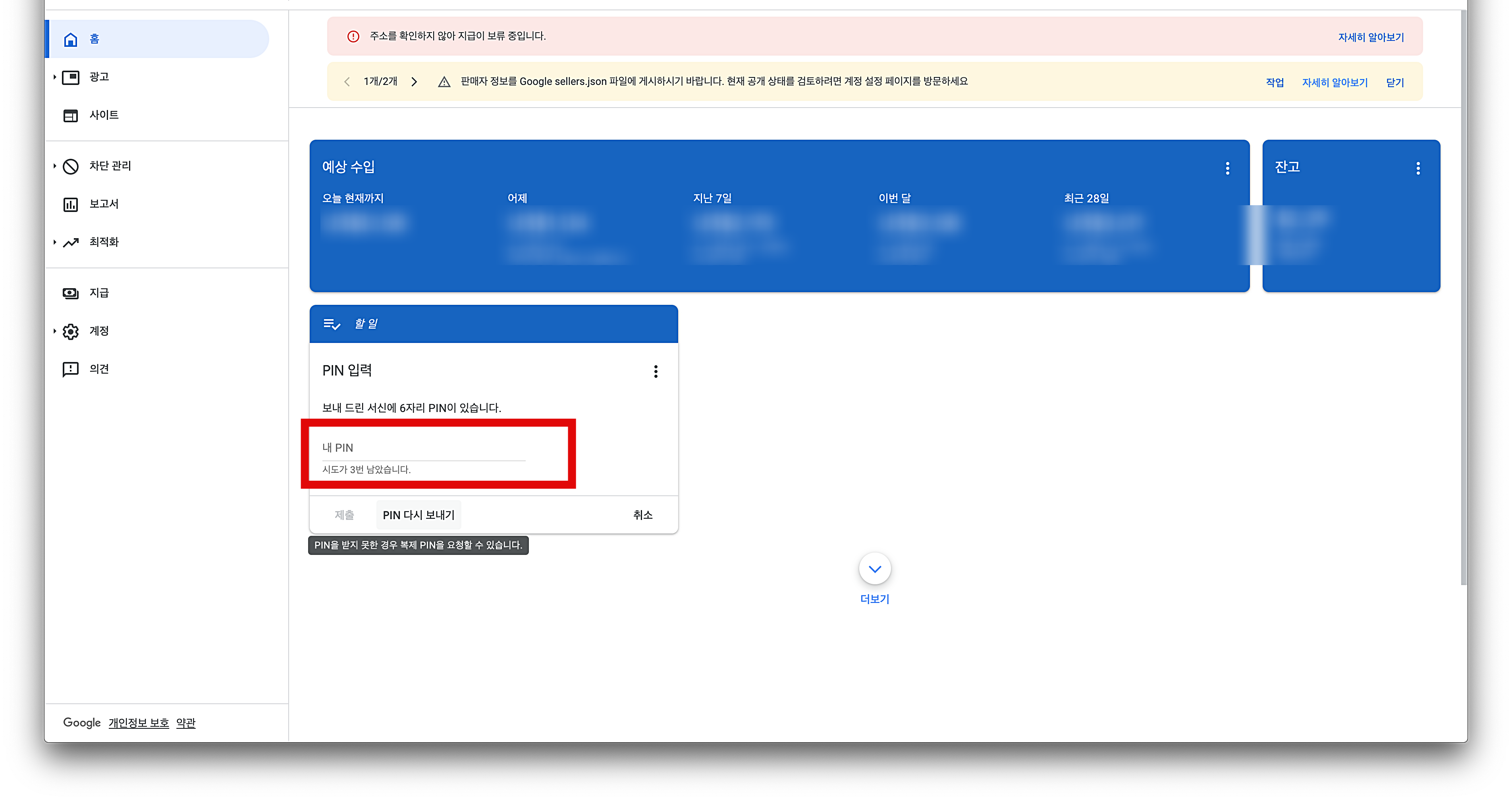Click 더보기 down-arrow to show more
Image resolution: width=1512 pixels, height=801 pixels.
point(875,569)
